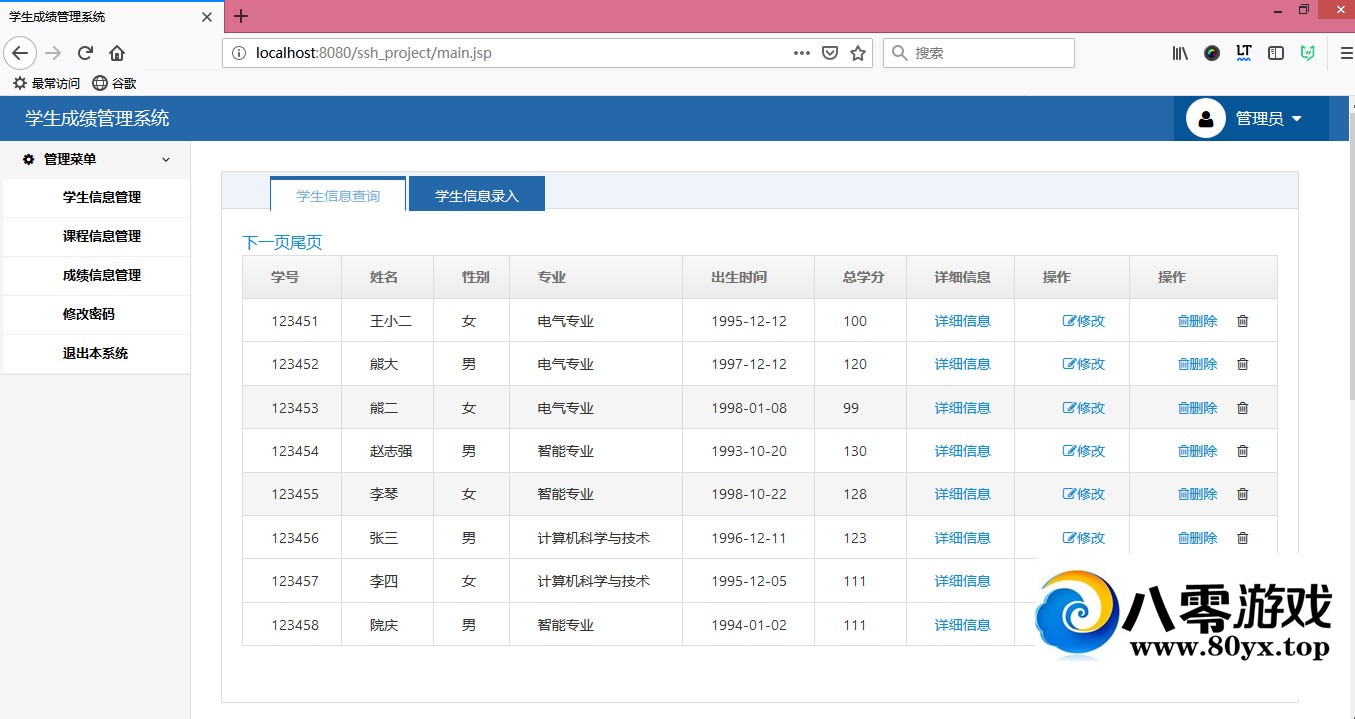Open 学生信息管理 in the sidebar
The height and width of the screenshot is (719, 1355).
102,197
